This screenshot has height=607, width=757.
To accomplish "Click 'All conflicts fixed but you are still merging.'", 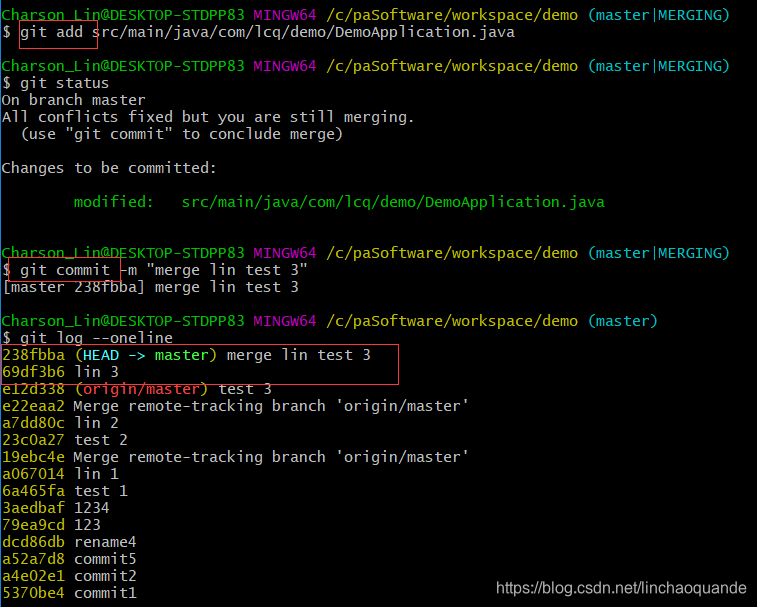I will pyautogui.click(x=208, y=117).
